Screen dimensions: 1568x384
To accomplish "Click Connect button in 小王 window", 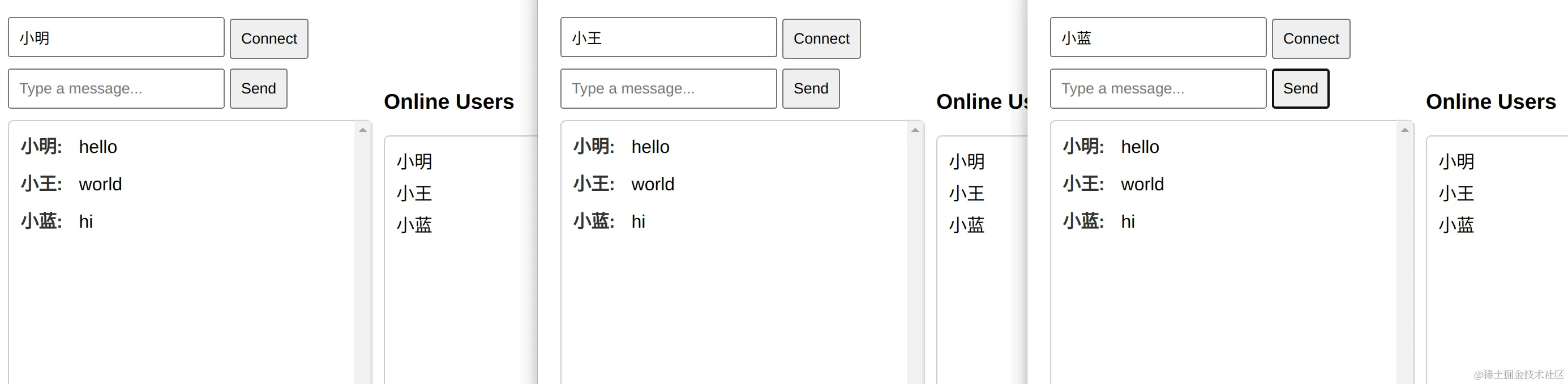I will 821,39.
